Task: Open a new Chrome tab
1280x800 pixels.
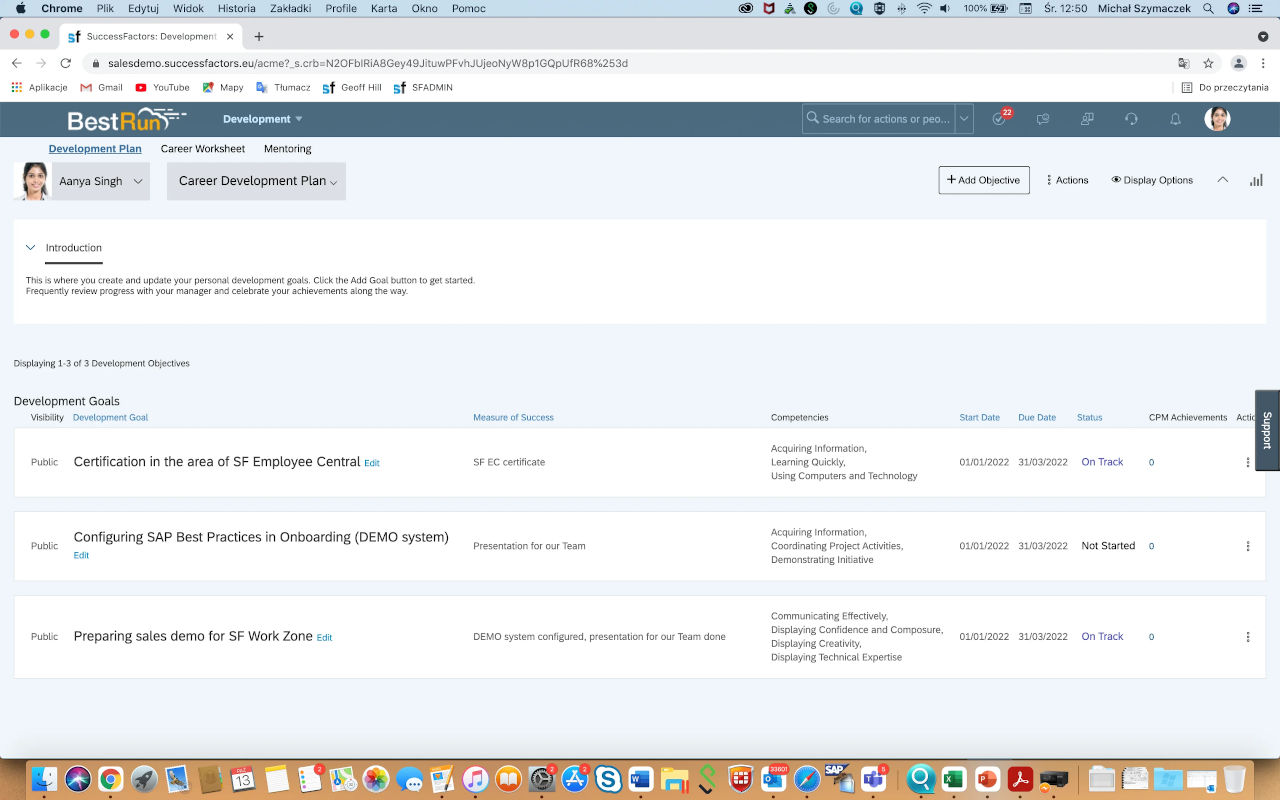Action: click(x=259, y=36)
